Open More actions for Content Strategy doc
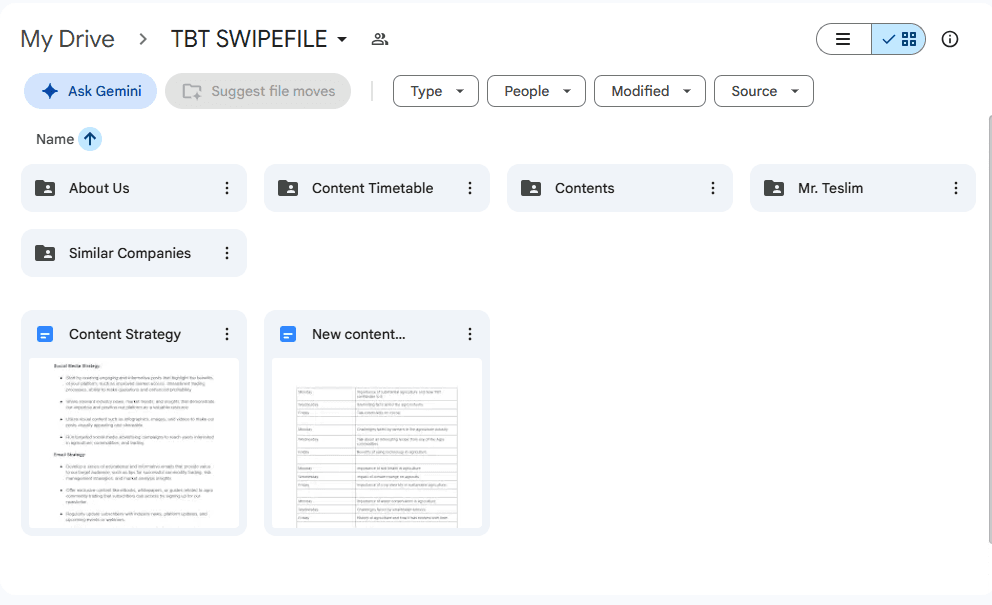Image resolution: width=992 pixels, height=605 pixels. (x=227, y=334)
